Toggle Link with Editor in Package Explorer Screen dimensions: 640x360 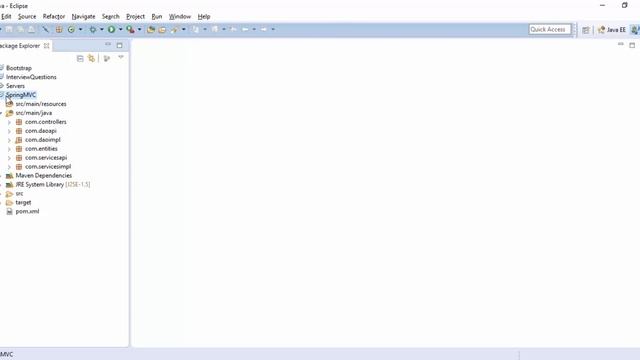tap(91, 59)
